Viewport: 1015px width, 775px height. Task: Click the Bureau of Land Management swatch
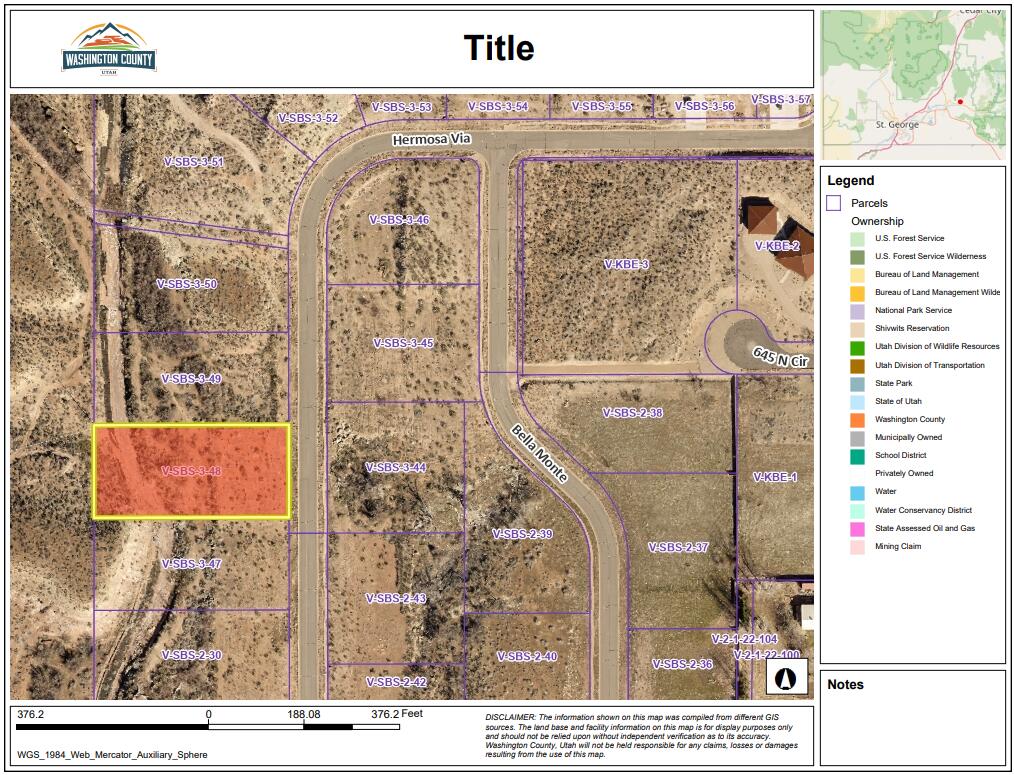click(857, 274)
